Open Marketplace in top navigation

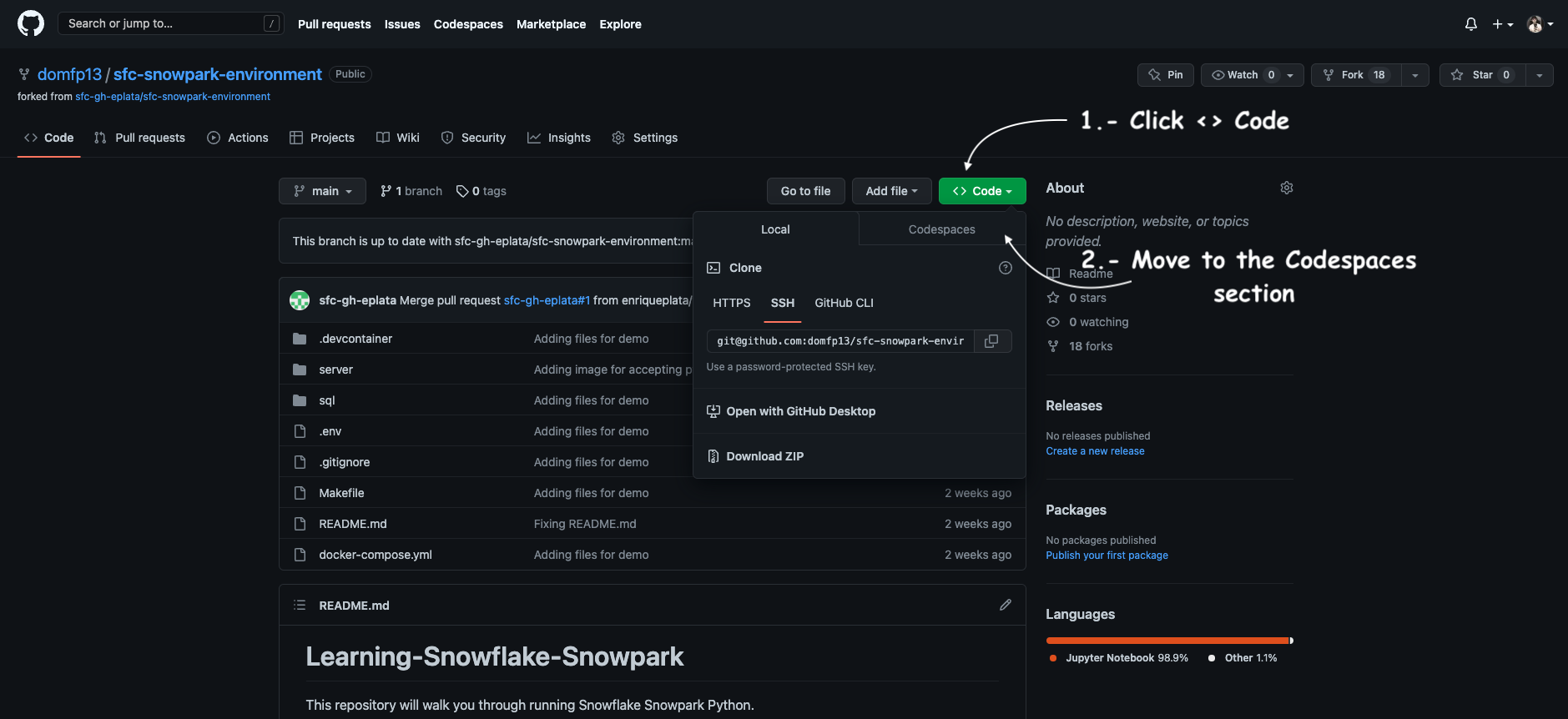(x=551, y=24)
